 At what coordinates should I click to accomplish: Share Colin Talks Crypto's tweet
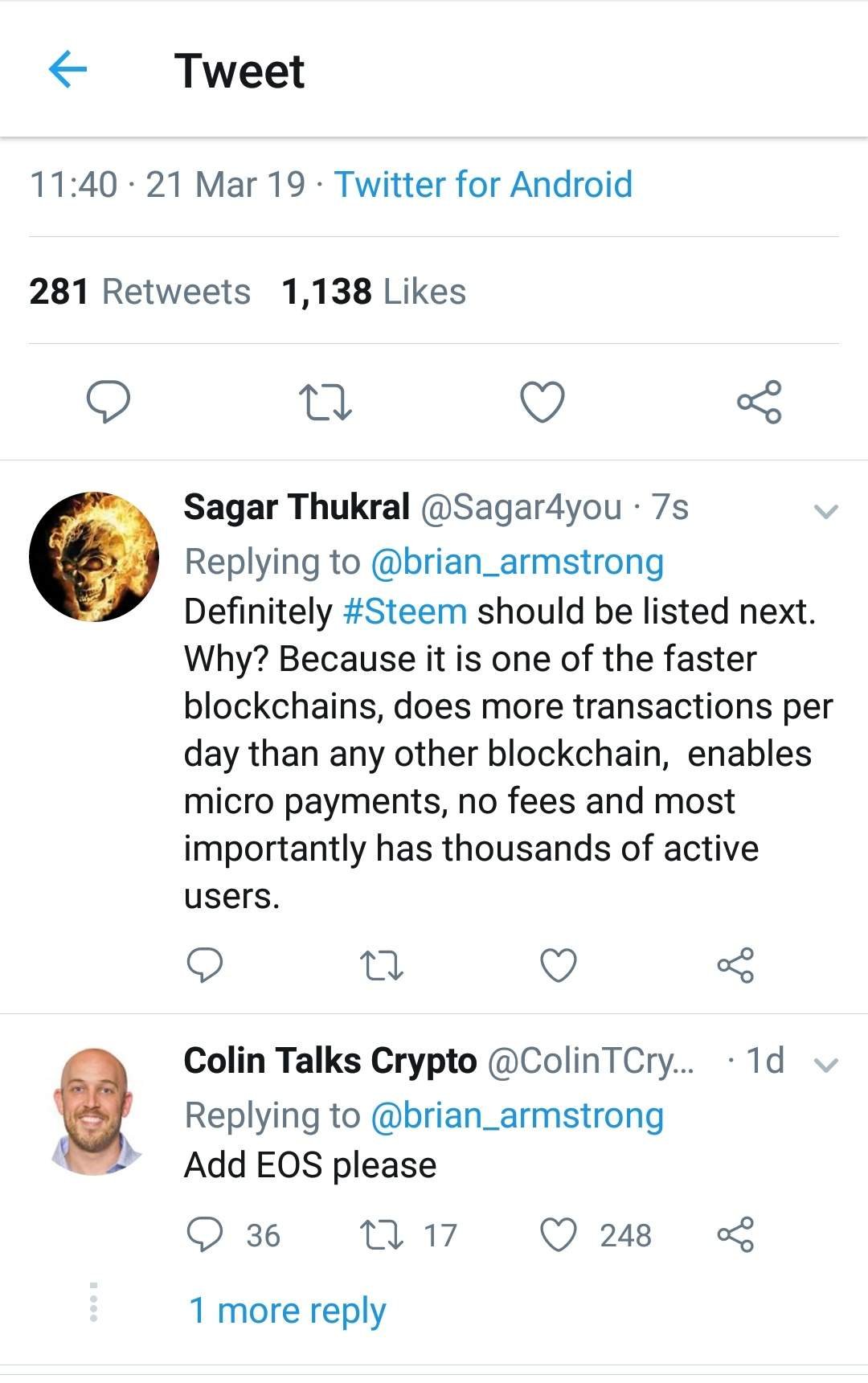coord(735,1234)
